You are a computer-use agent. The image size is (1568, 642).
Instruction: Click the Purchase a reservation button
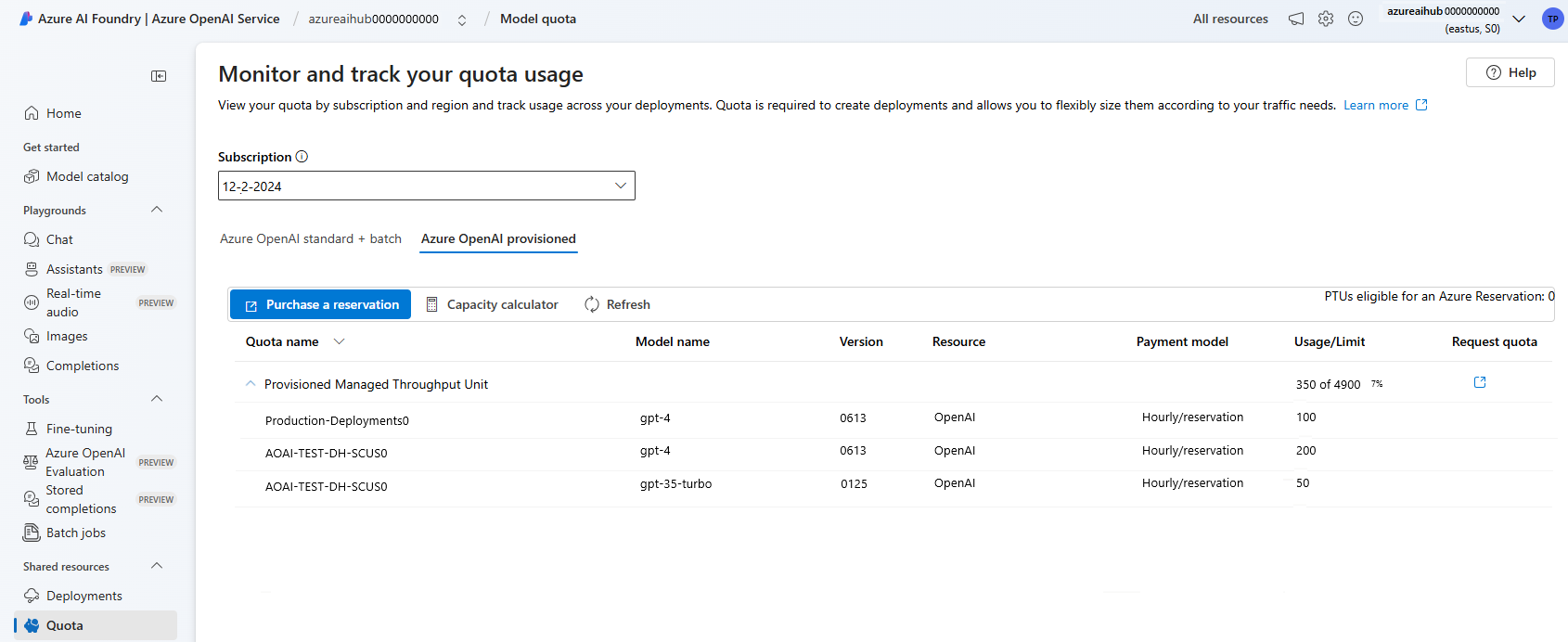coord(320,304)
